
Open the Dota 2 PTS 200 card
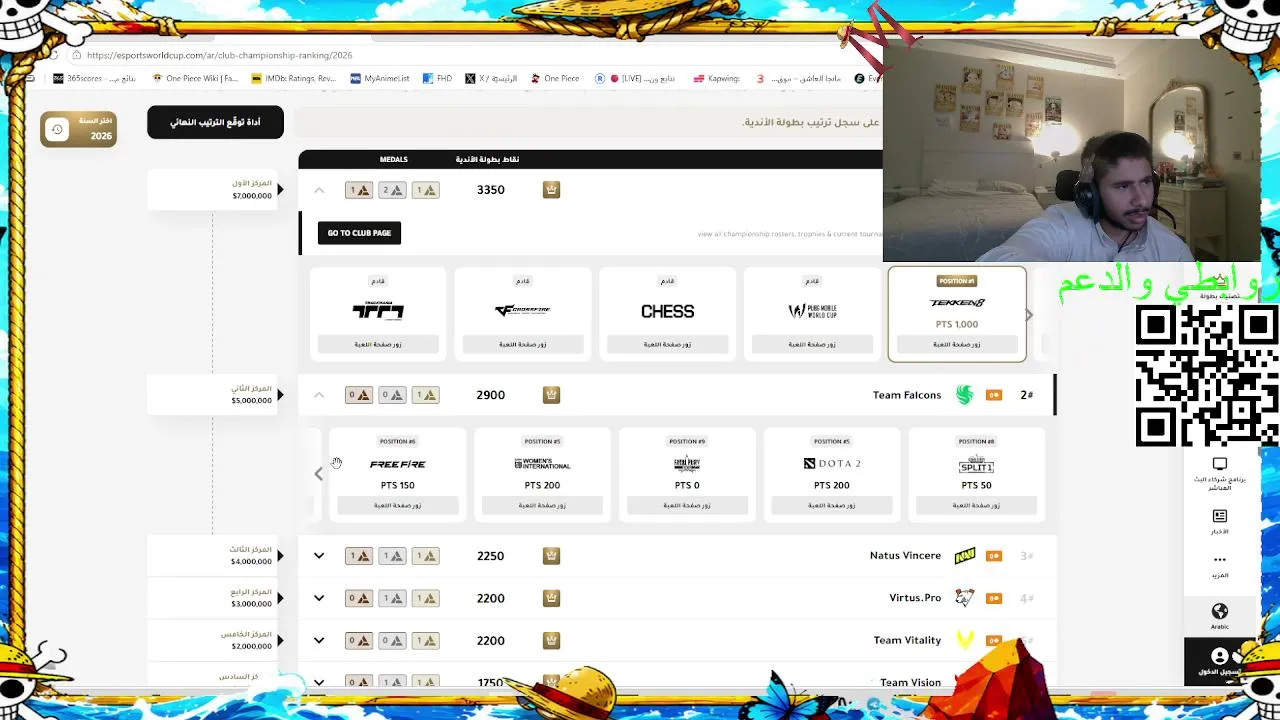[x=832, y=475]
